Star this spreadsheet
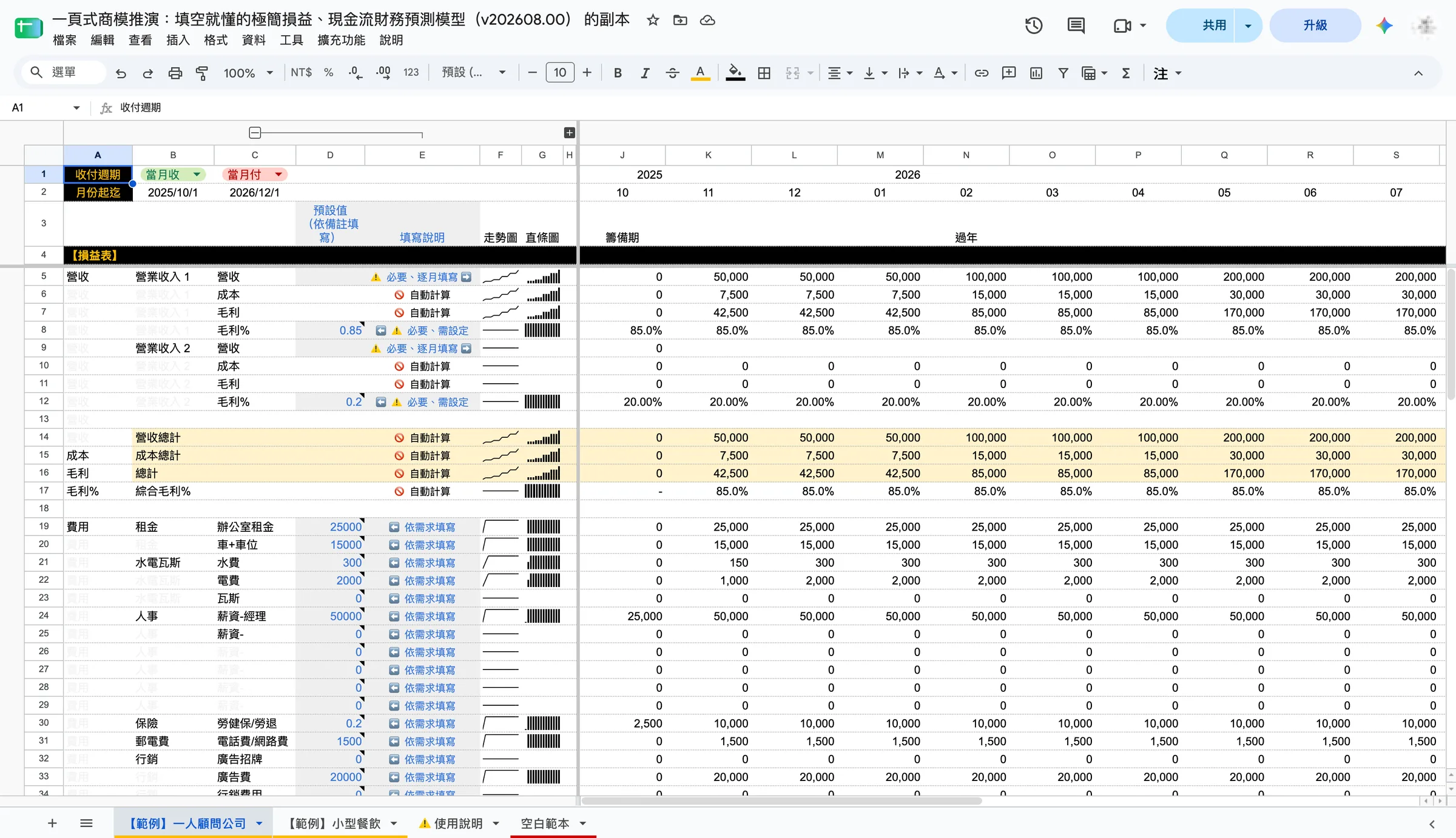 pos(653,21)
